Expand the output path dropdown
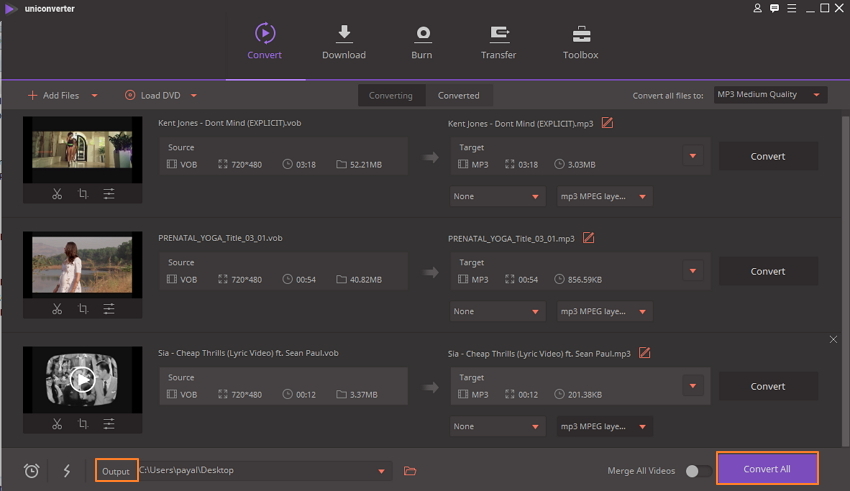 click(381, 471)
